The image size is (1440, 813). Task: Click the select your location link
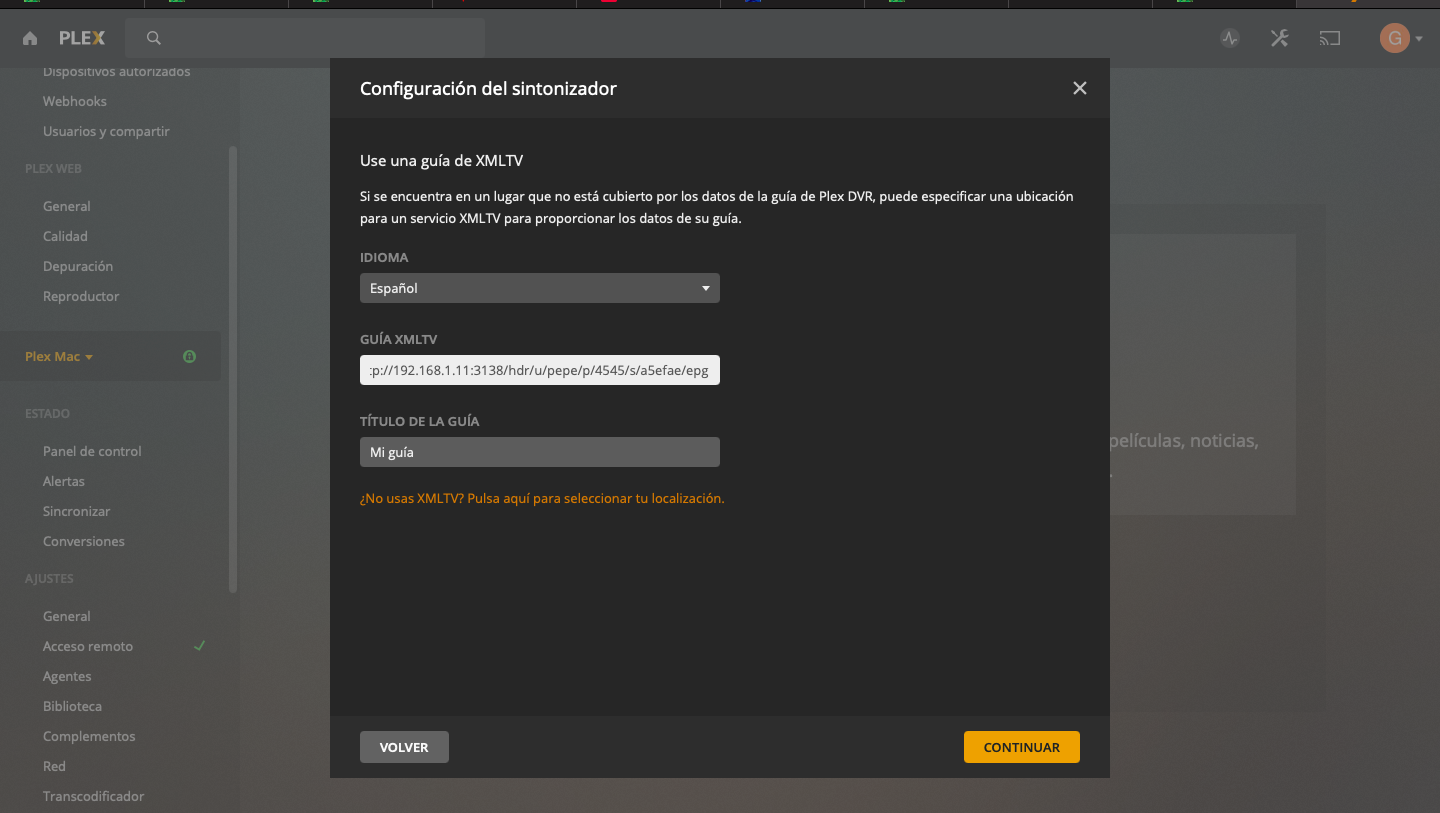[541, 498]
